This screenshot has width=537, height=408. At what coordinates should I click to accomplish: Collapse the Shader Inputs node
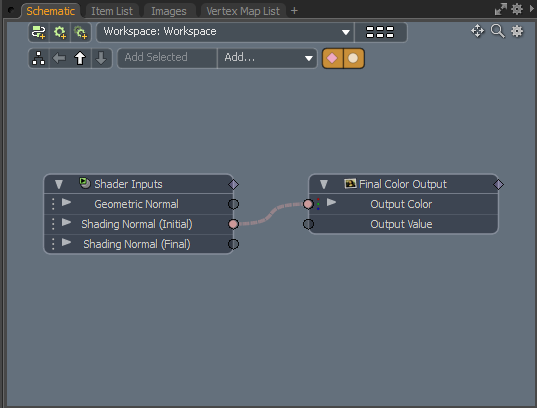[x=59, y=185]
